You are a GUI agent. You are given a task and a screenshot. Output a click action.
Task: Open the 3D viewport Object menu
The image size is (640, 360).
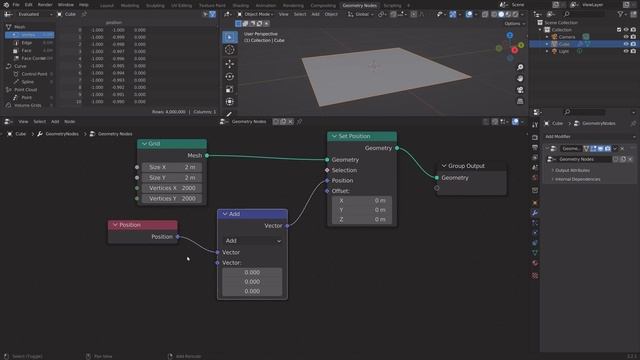pos(331,14)
